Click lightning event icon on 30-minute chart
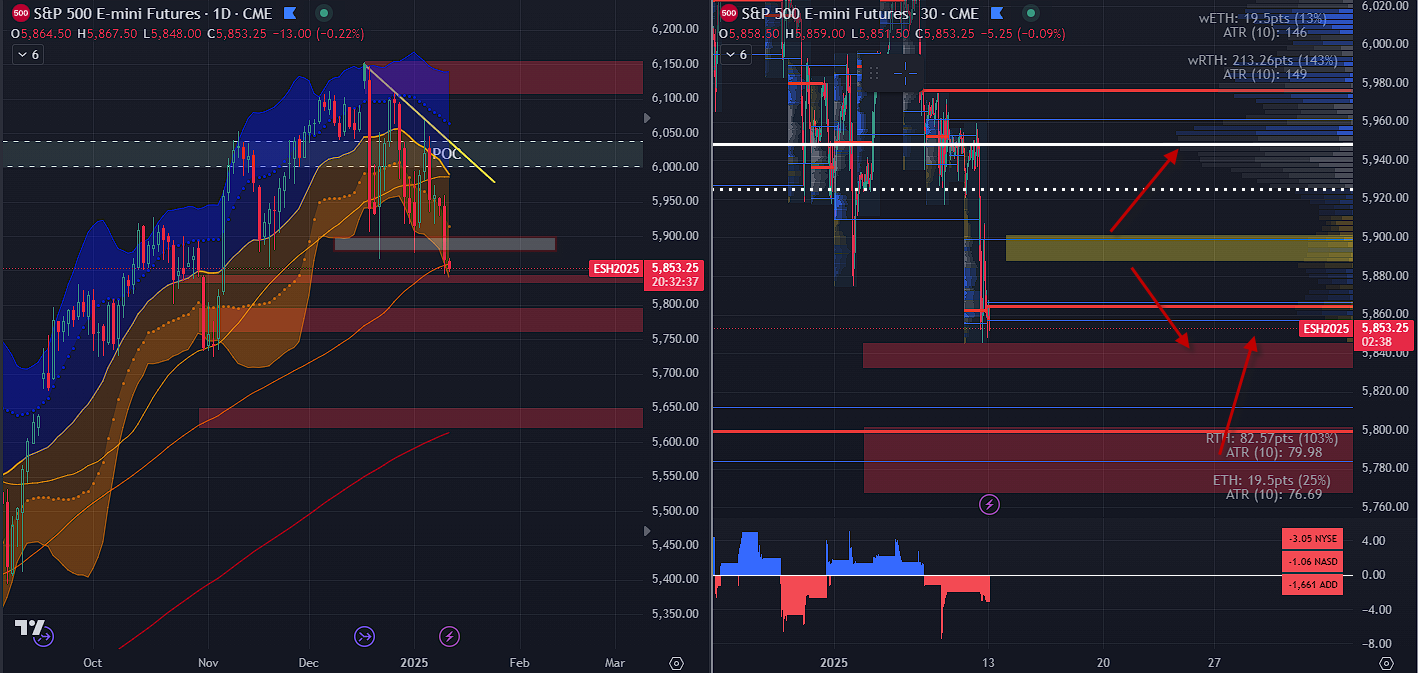The image size is (1418, 673). point(989,505)
